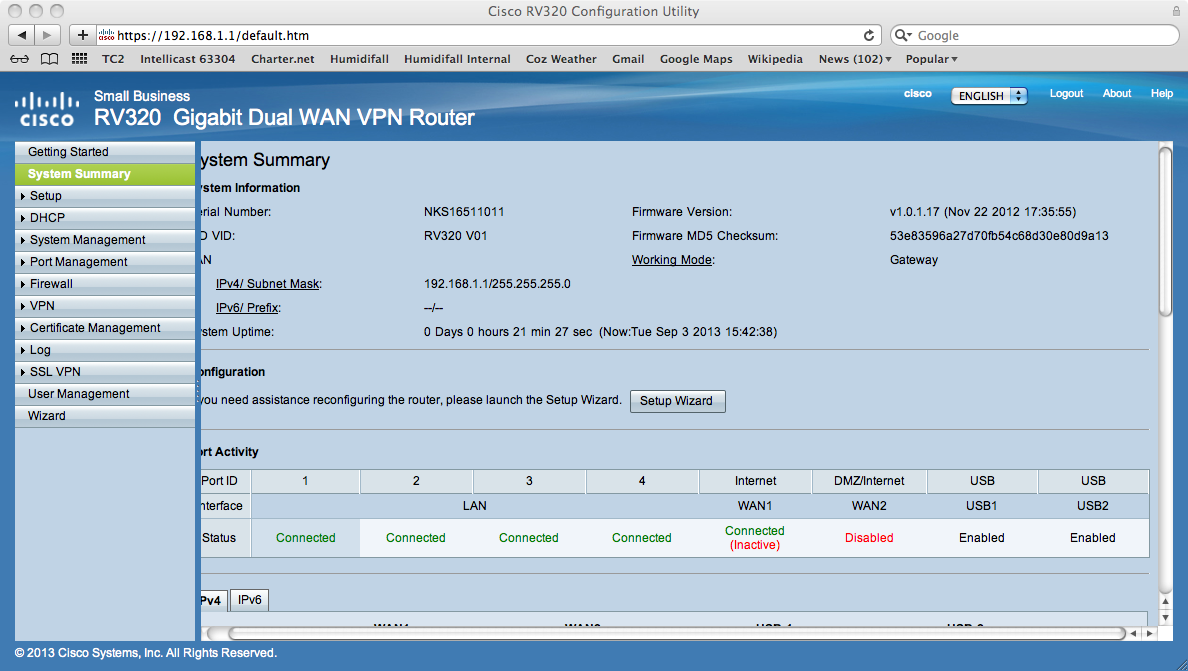Open the Charter.net bookmark

283,59
